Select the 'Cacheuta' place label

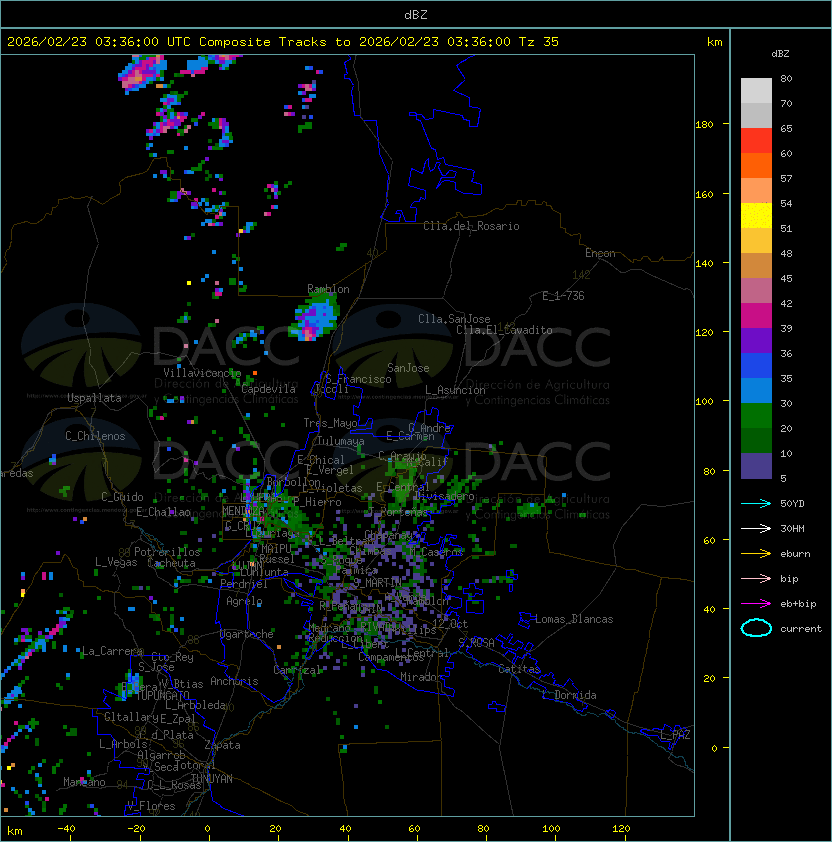click(x=171, y=563)
